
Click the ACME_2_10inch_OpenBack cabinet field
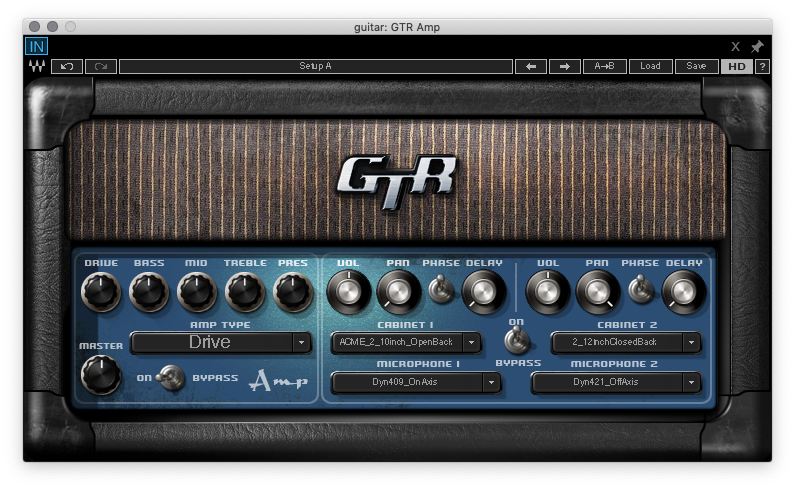[397, 342]
